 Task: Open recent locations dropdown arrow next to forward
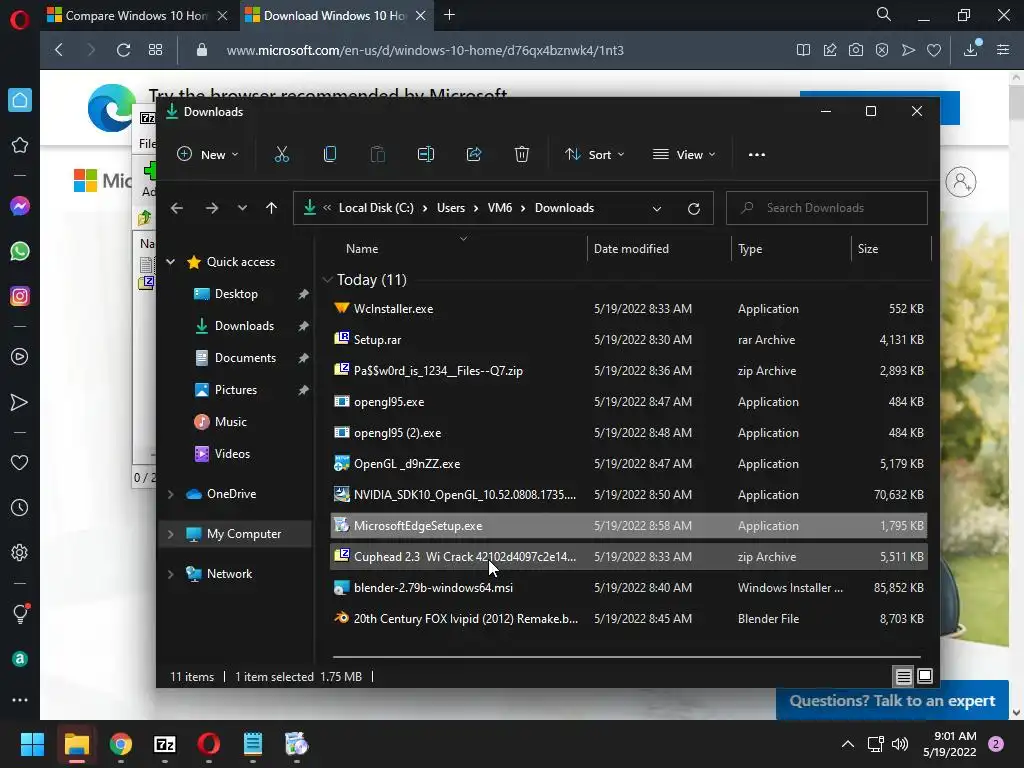242,208
